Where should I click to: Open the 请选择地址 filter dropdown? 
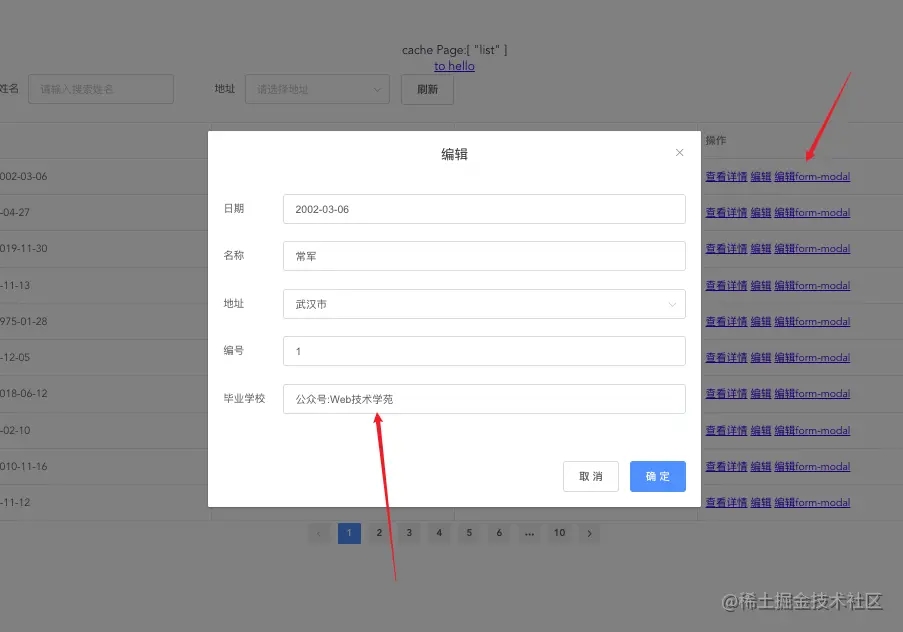[x=317, y=89]
